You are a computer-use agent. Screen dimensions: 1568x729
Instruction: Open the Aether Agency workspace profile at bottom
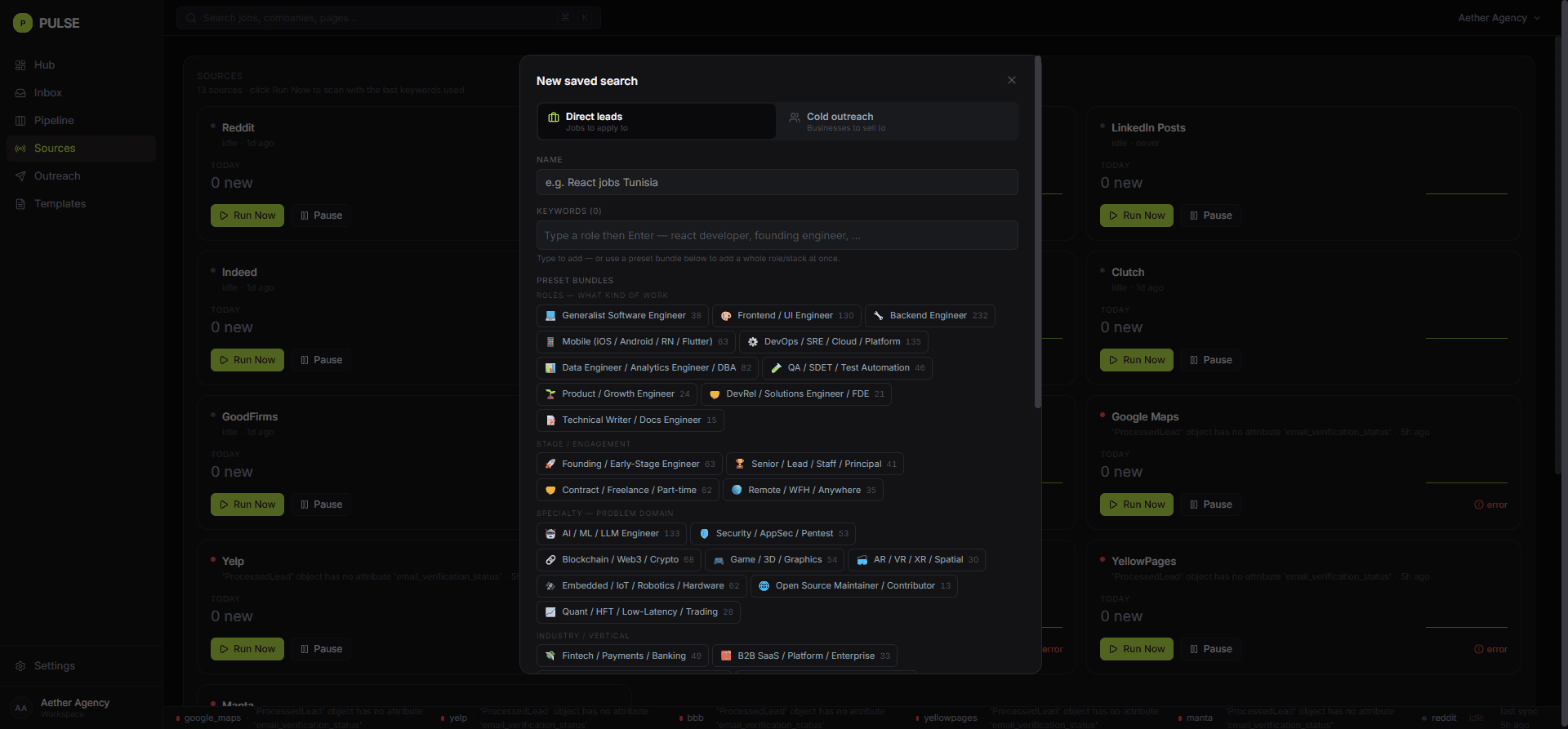point(81,707)
